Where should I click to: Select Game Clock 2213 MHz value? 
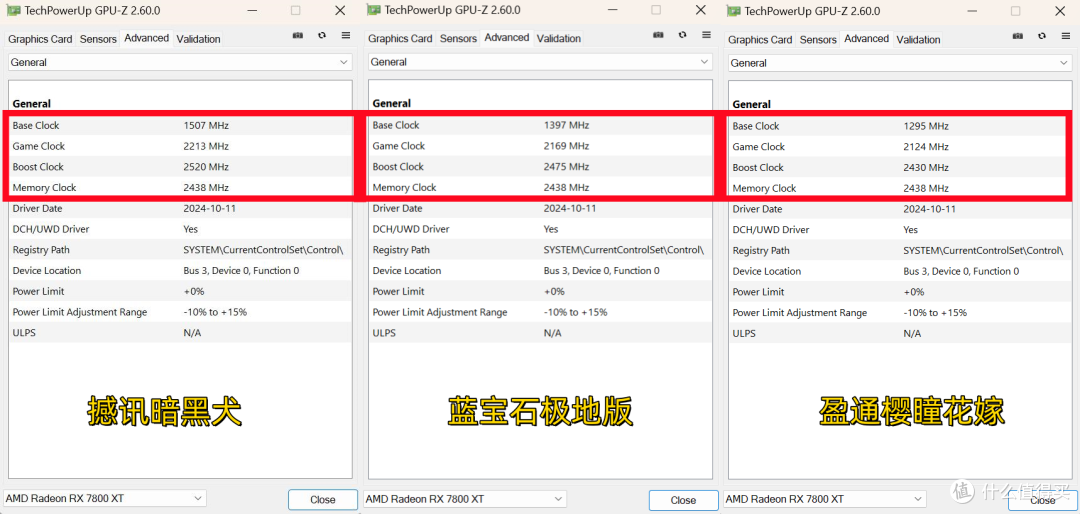[x=206, y=146]
